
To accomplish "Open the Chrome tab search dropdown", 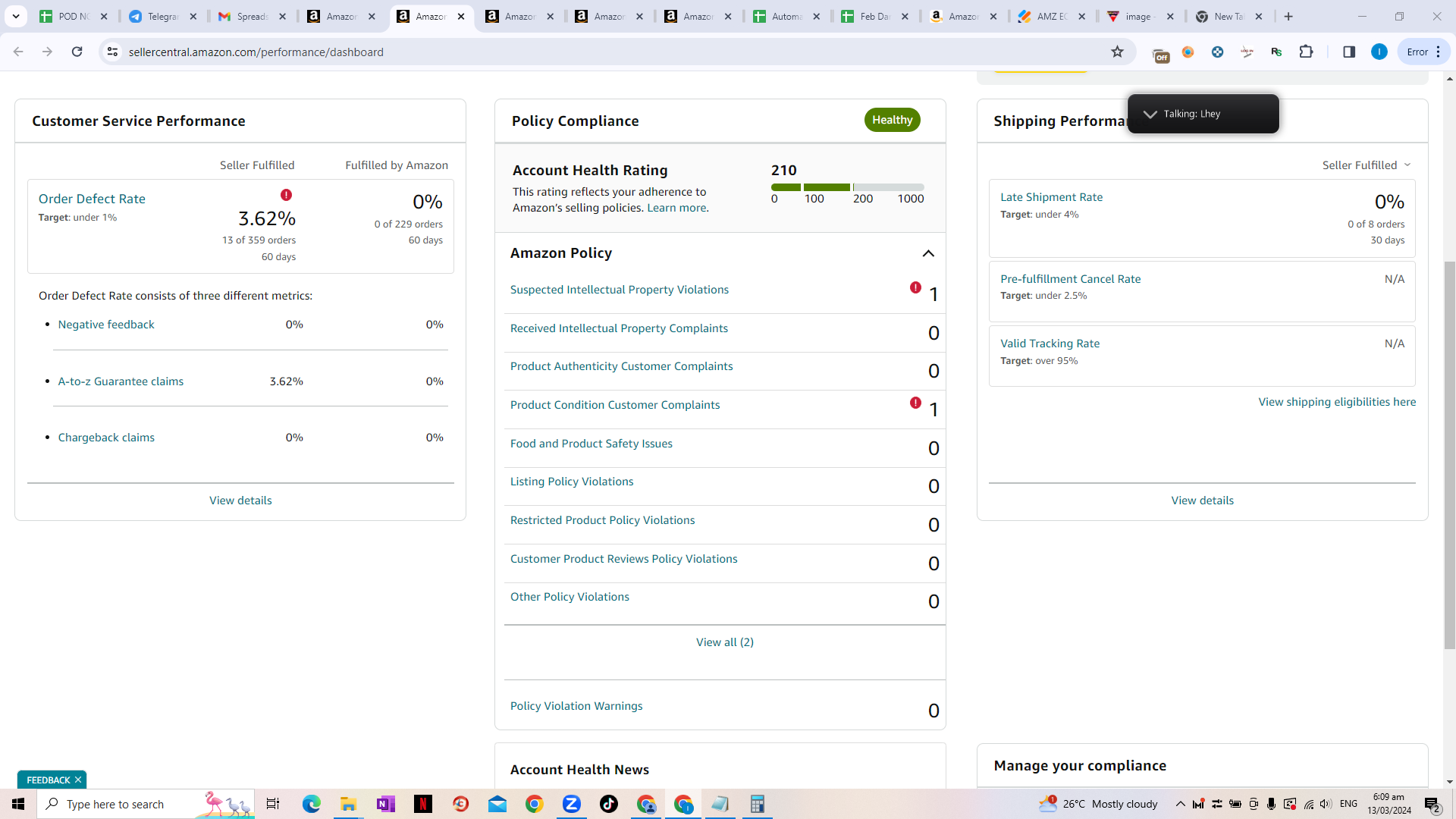I will [16, 16].
